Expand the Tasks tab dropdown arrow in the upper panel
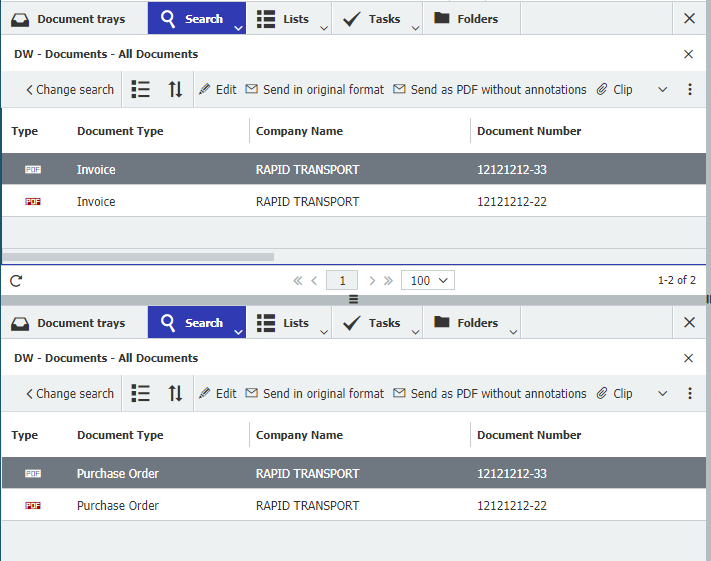 pos(415,27)
